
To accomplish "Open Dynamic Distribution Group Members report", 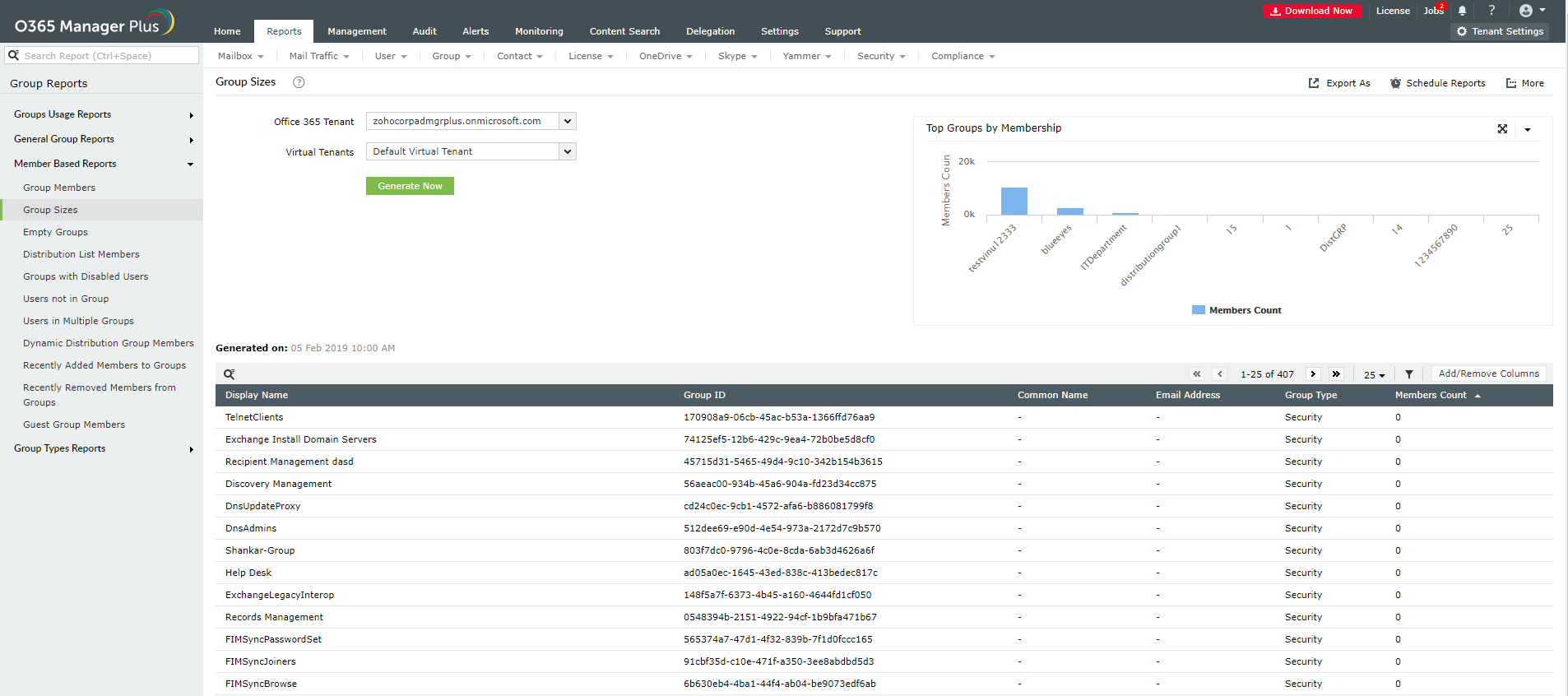I will [109, 343].
